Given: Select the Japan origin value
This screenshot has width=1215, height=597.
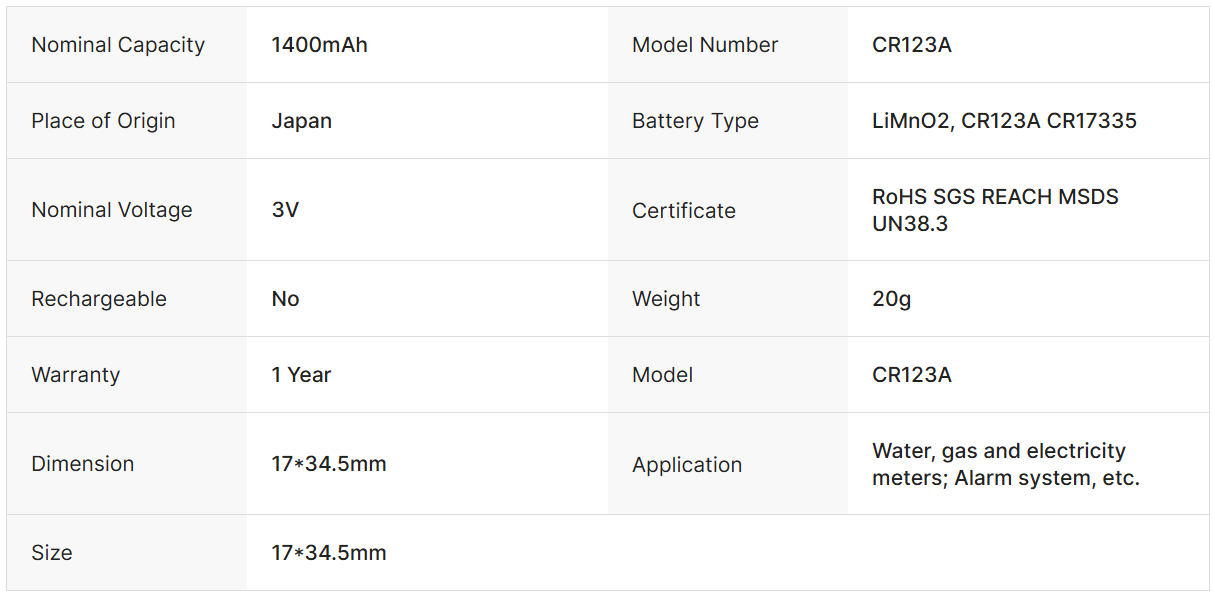Looking at the screenshot, I should pos(301,121).
